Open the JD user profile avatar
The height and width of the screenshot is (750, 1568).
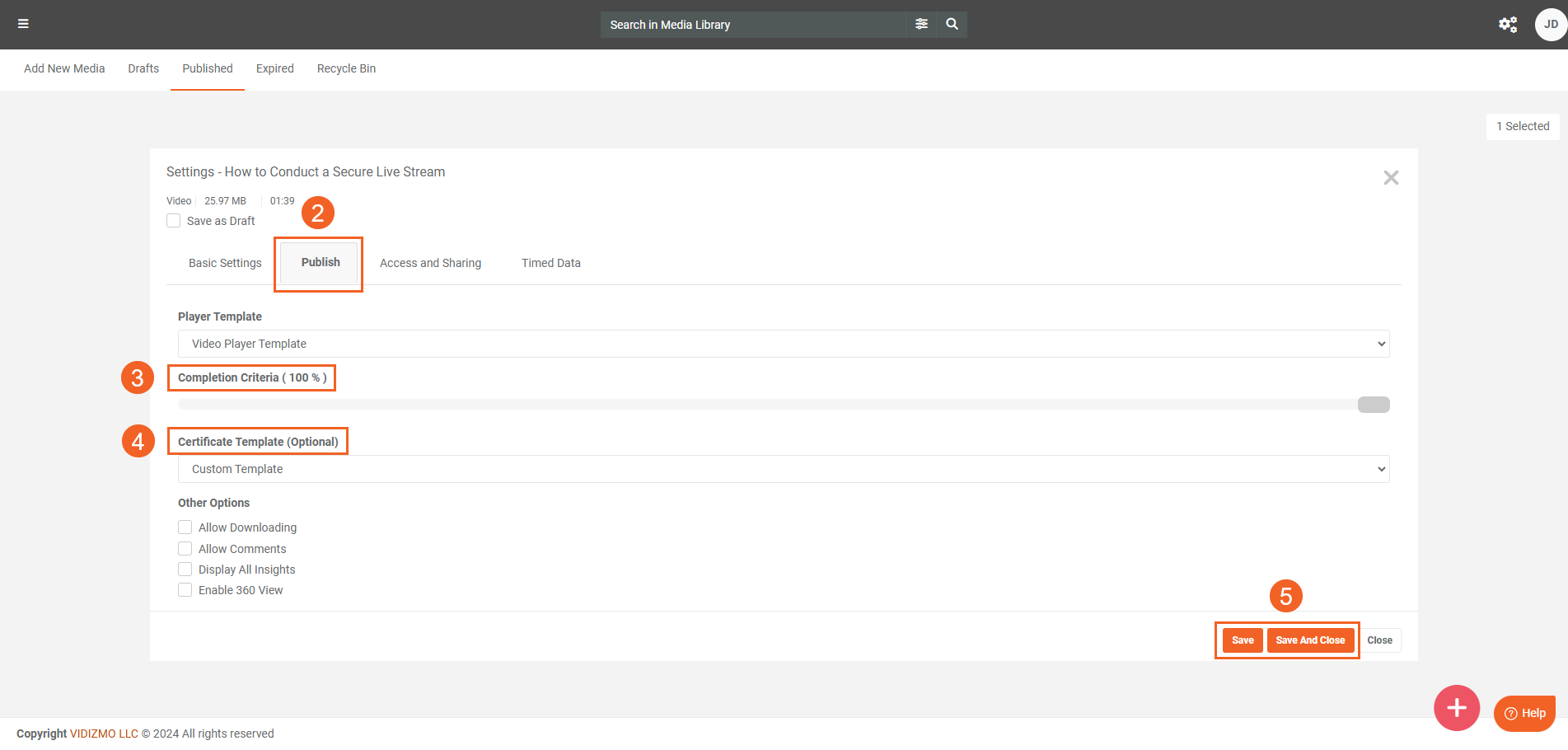click(x=1550, y=24)
